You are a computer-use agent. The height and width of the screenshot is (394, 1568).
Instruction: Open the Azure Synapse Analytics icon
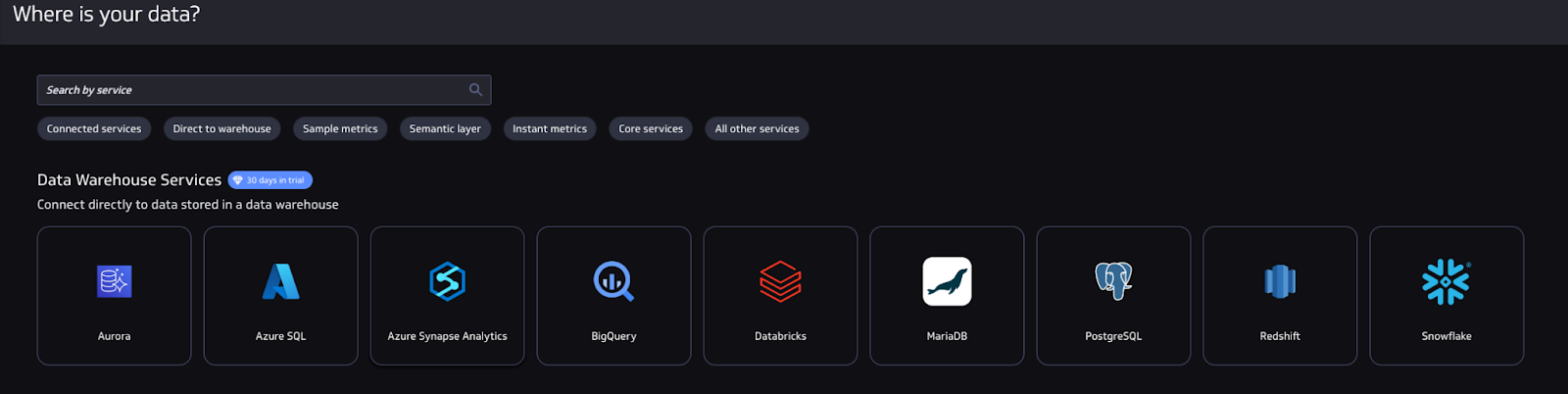(447, 281)
